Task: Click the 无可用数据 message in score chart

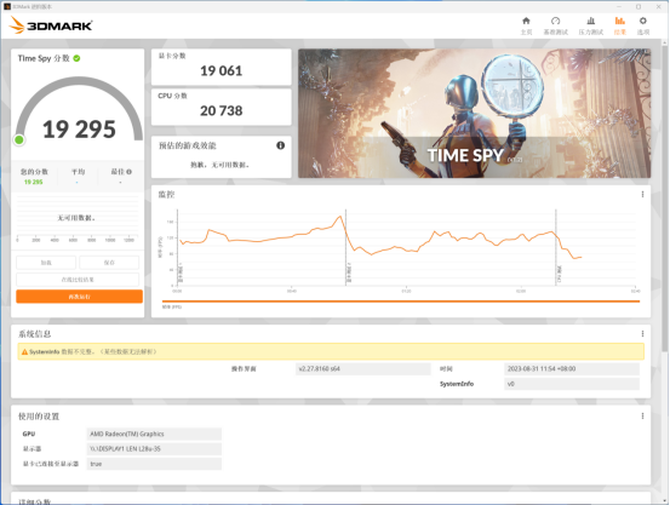Action: 76,218
